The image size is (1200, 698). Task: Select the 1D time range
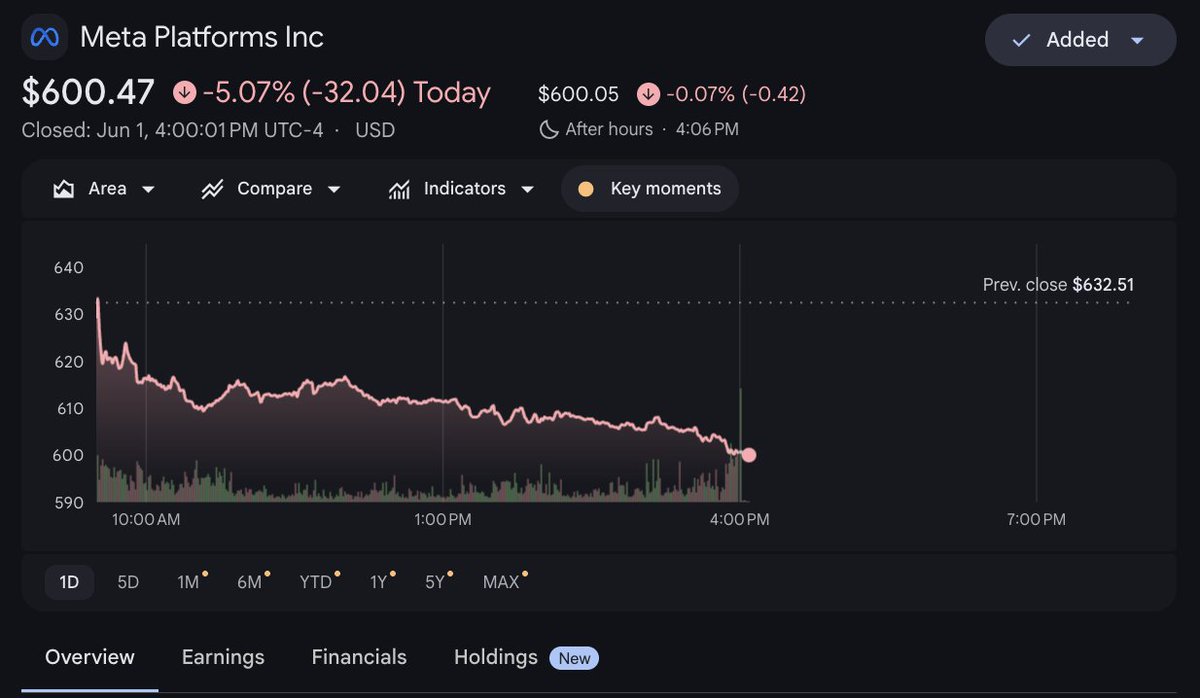pyautogui.click(x=69, y=582)
